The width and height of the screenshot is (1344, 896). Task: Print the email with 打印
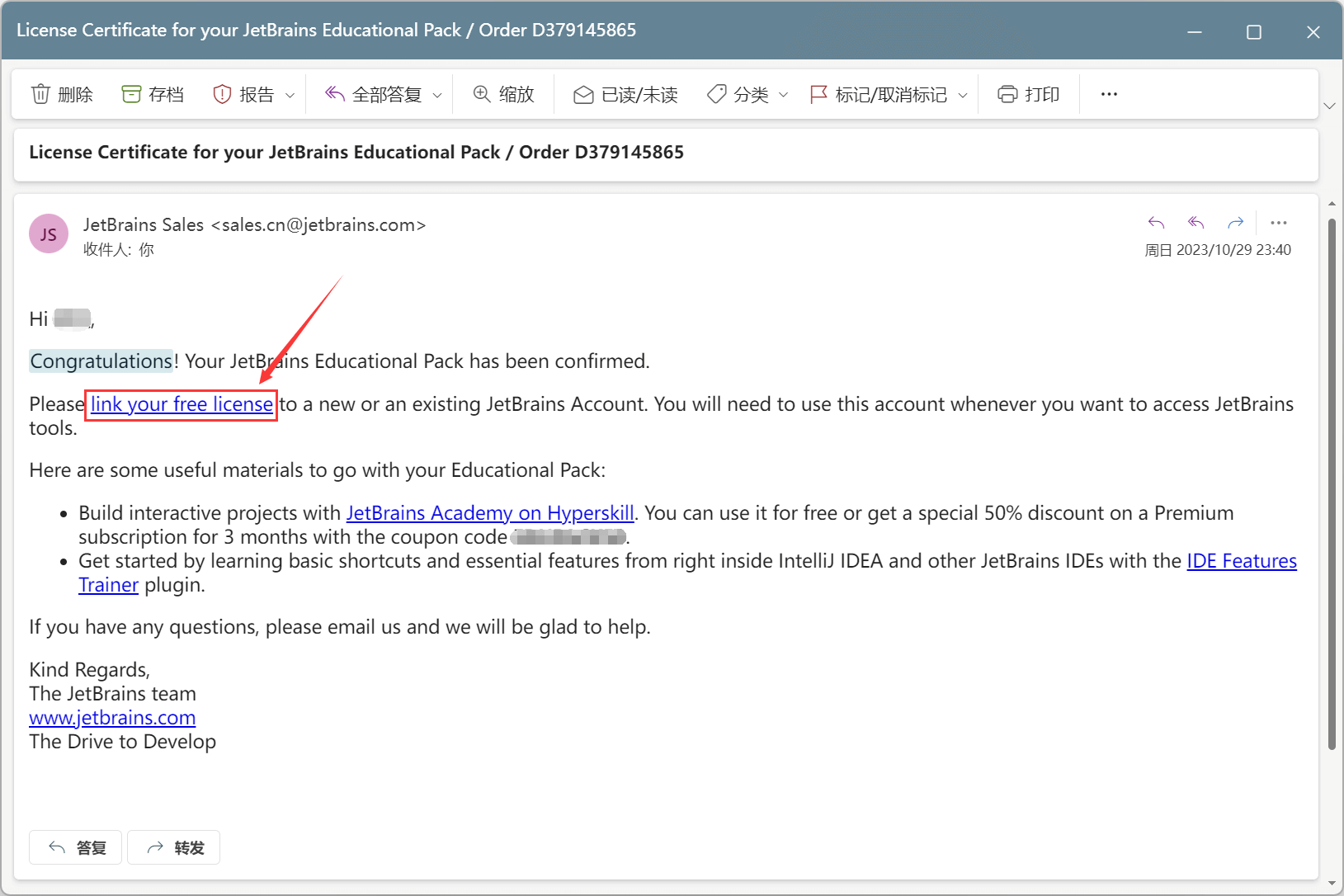pos(1028,94)
